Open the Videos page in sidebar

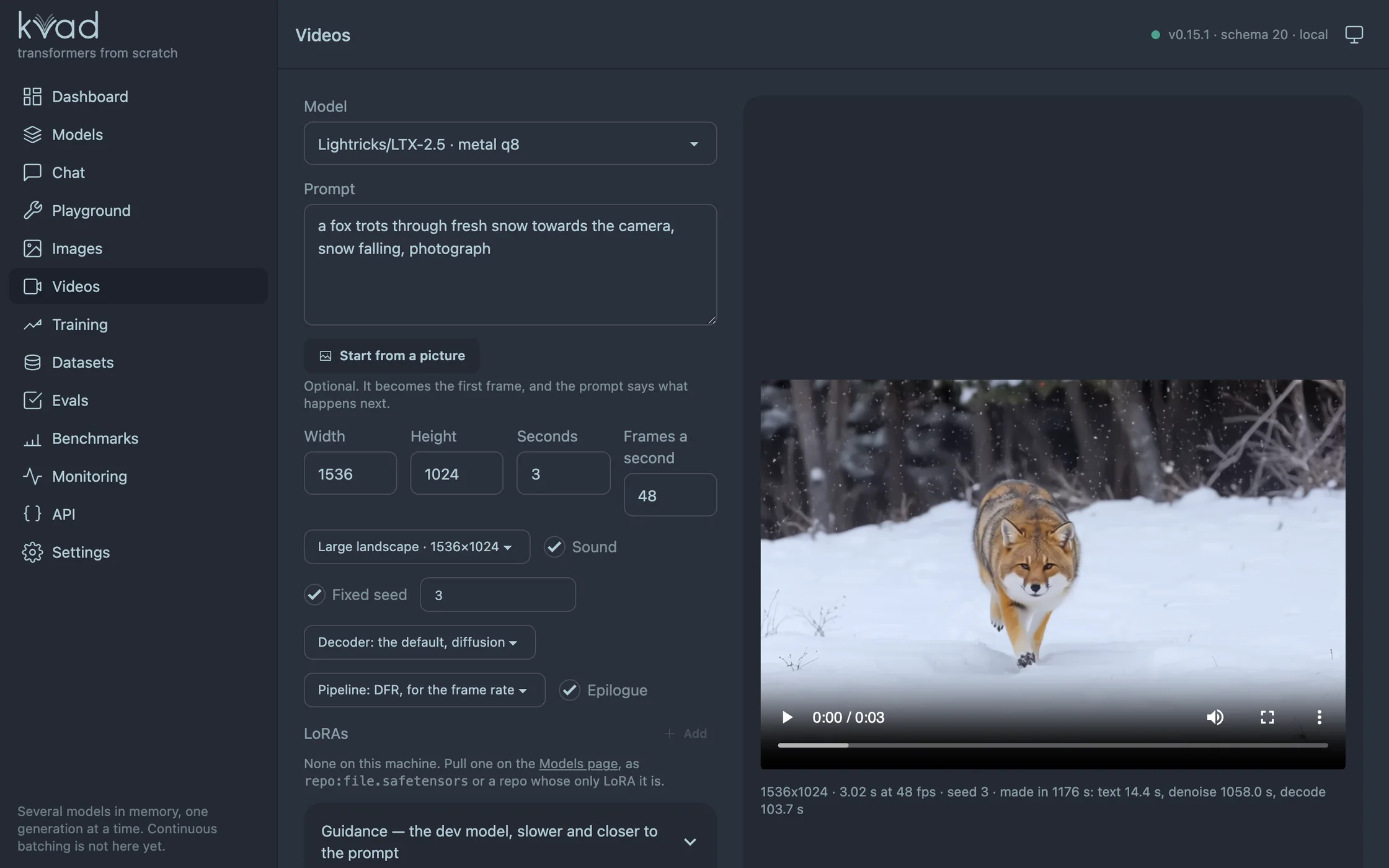(138, 286)
